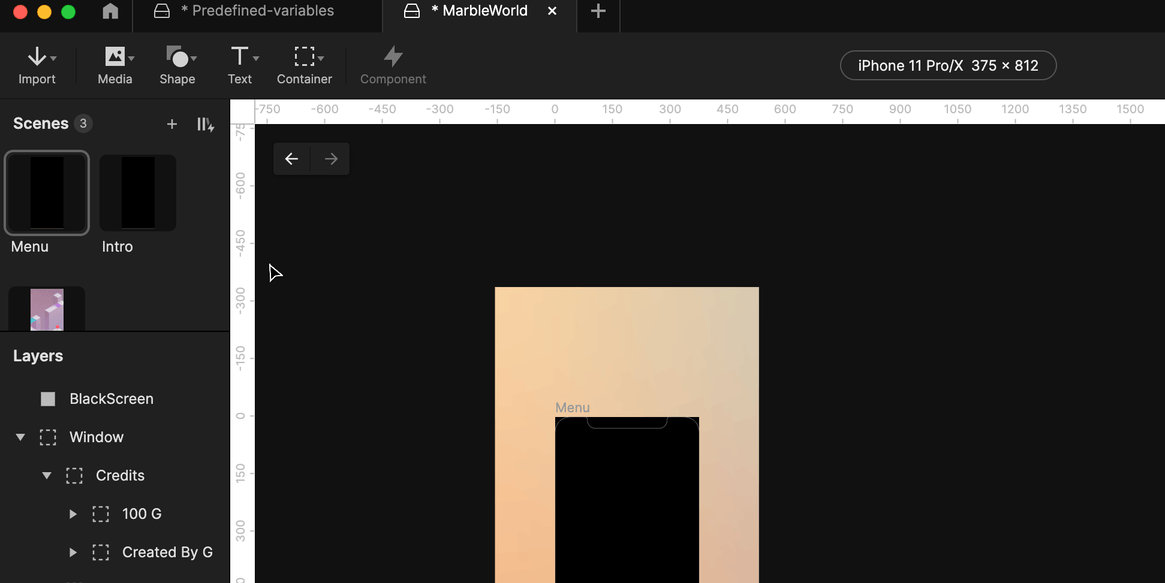This screenshot has height=583, width=1165.
Task: Click the scene arrangement icon beside the plus
Action: [205, 124]
